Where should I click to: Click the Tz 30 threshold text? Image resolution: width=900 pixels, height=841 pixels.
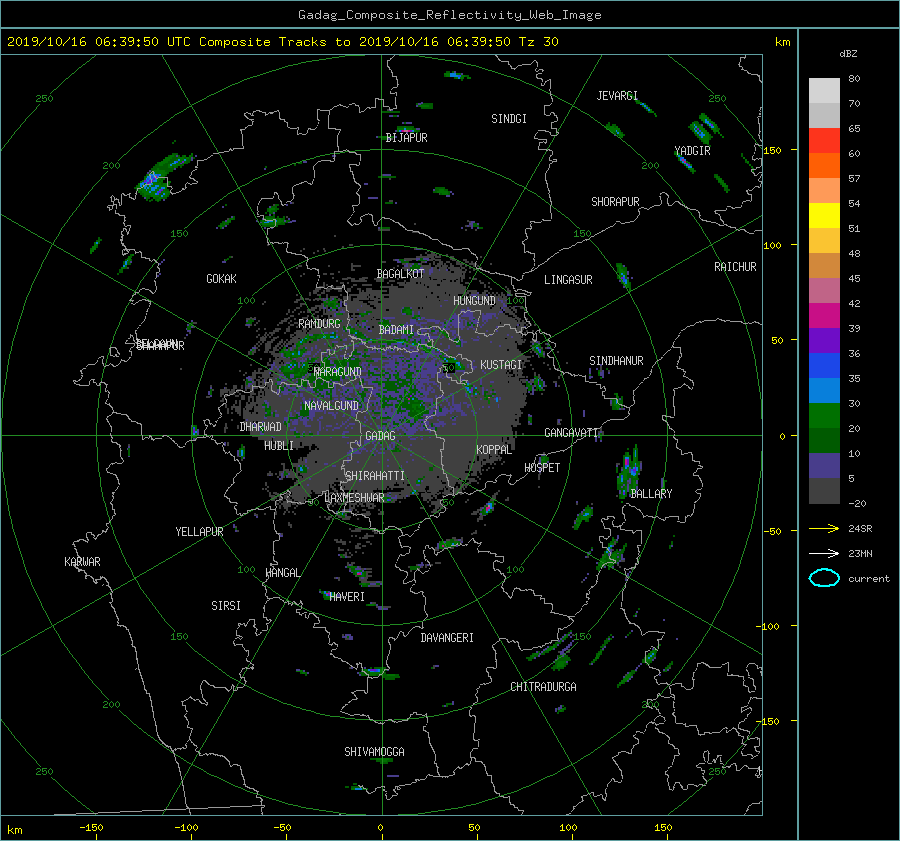[538, 42]
